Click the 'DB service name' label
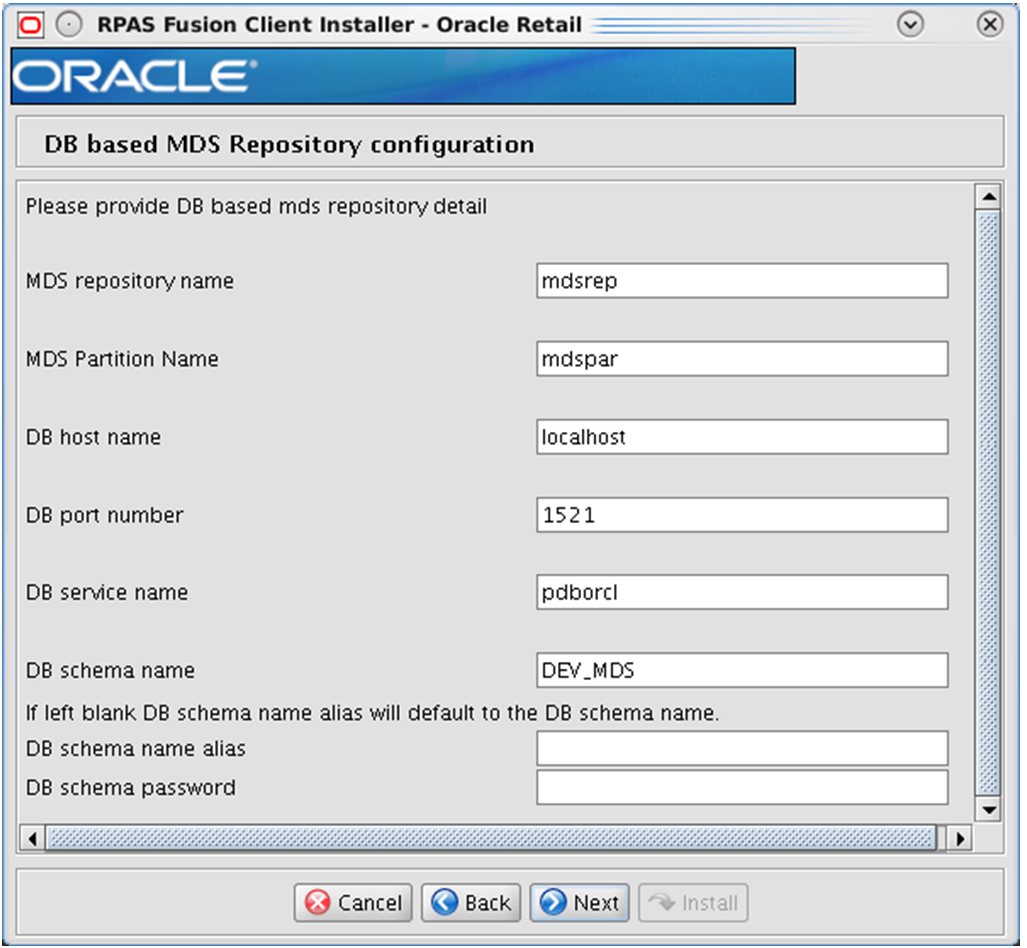Image resolution: width=1027 pixels, height=948 pixels. [107, 592]
